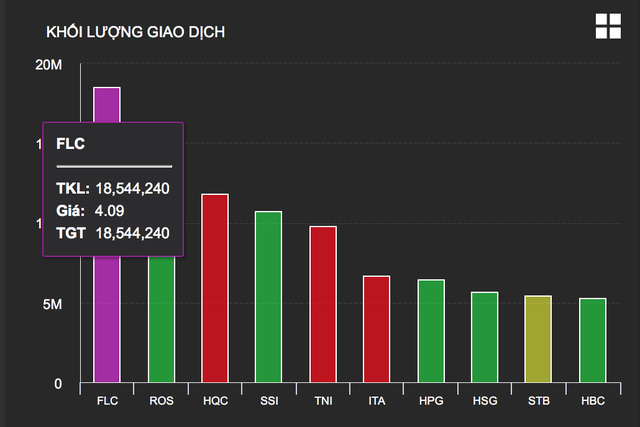Click the HBC ticker label on x-axis
The image size is (640, 427).
(x=592, y=402)
